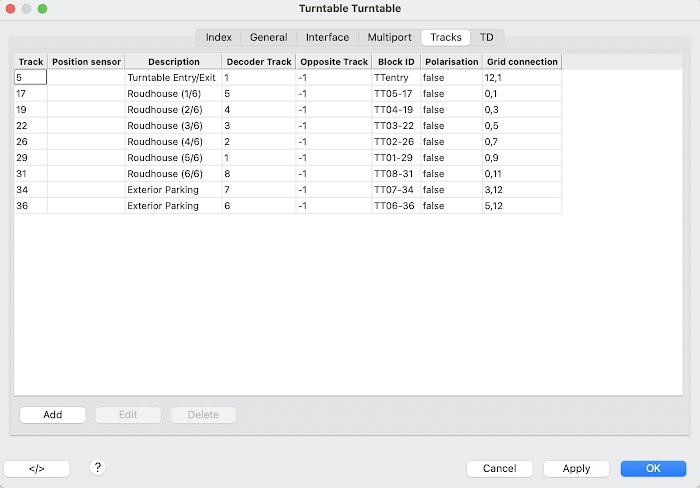The height and width of the screenshot is (488, 700).
Task: Switch to the Index tab
Action: (218, 38)
